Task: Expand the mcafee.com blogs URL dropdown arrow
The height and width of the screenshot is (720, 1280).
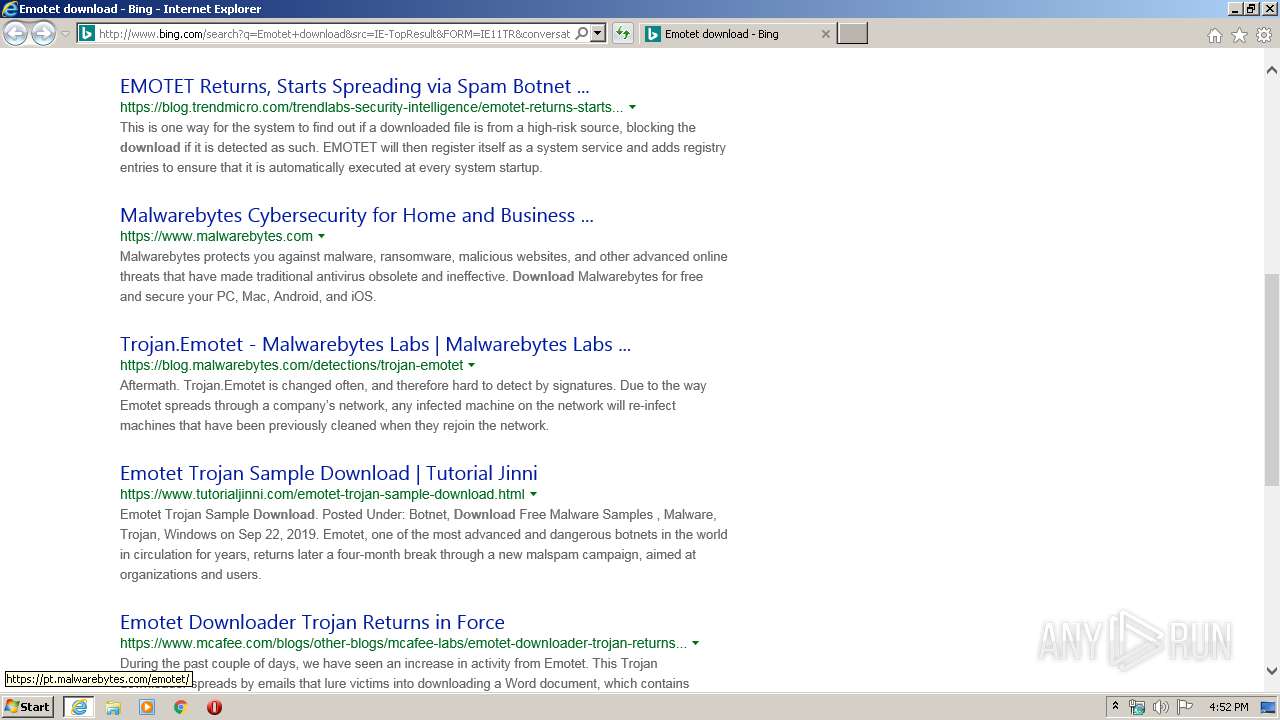Action: click(695, 643)
